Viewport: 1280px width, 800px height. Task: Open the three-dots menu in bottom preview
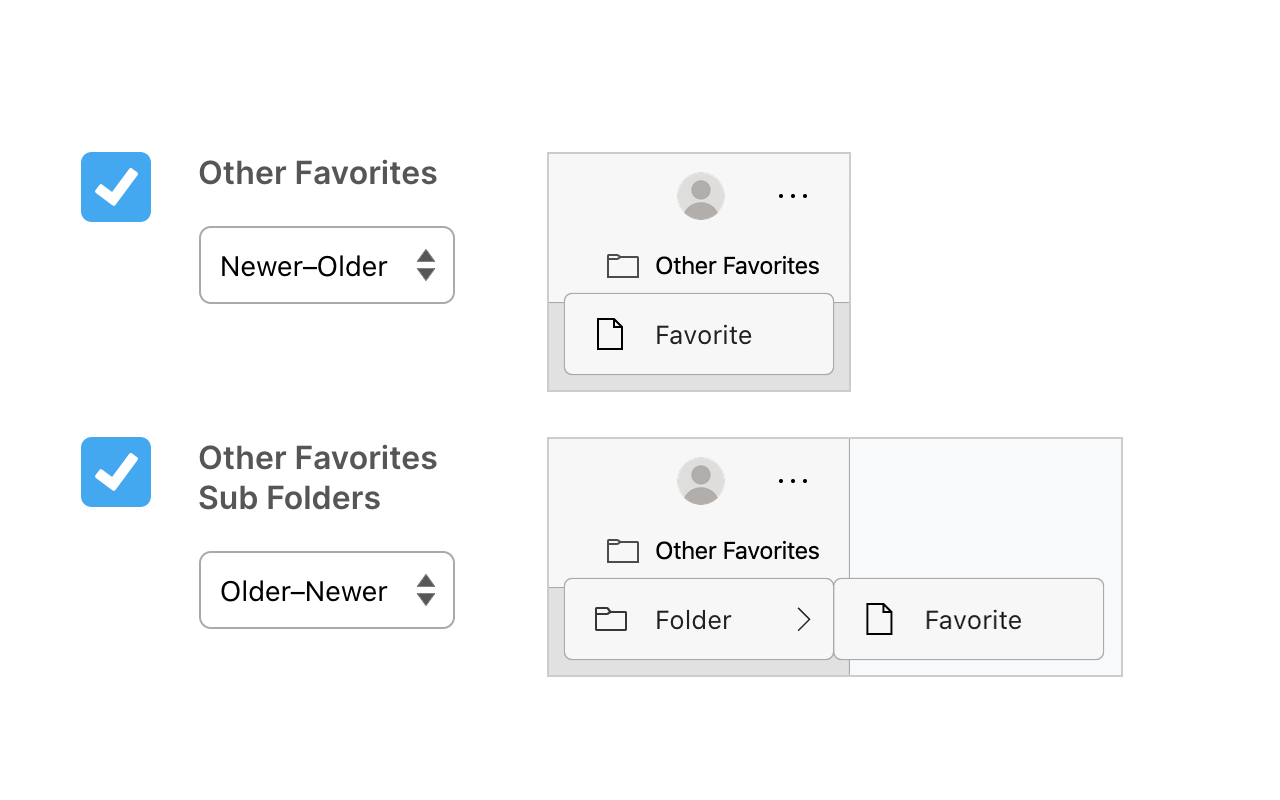point(793,481)
